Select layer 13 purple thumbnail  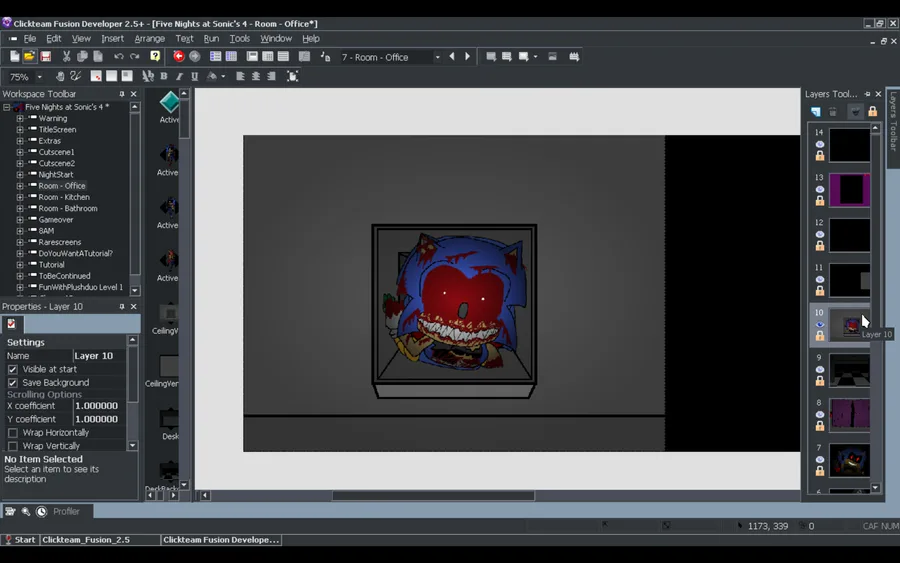coord(849,189)
